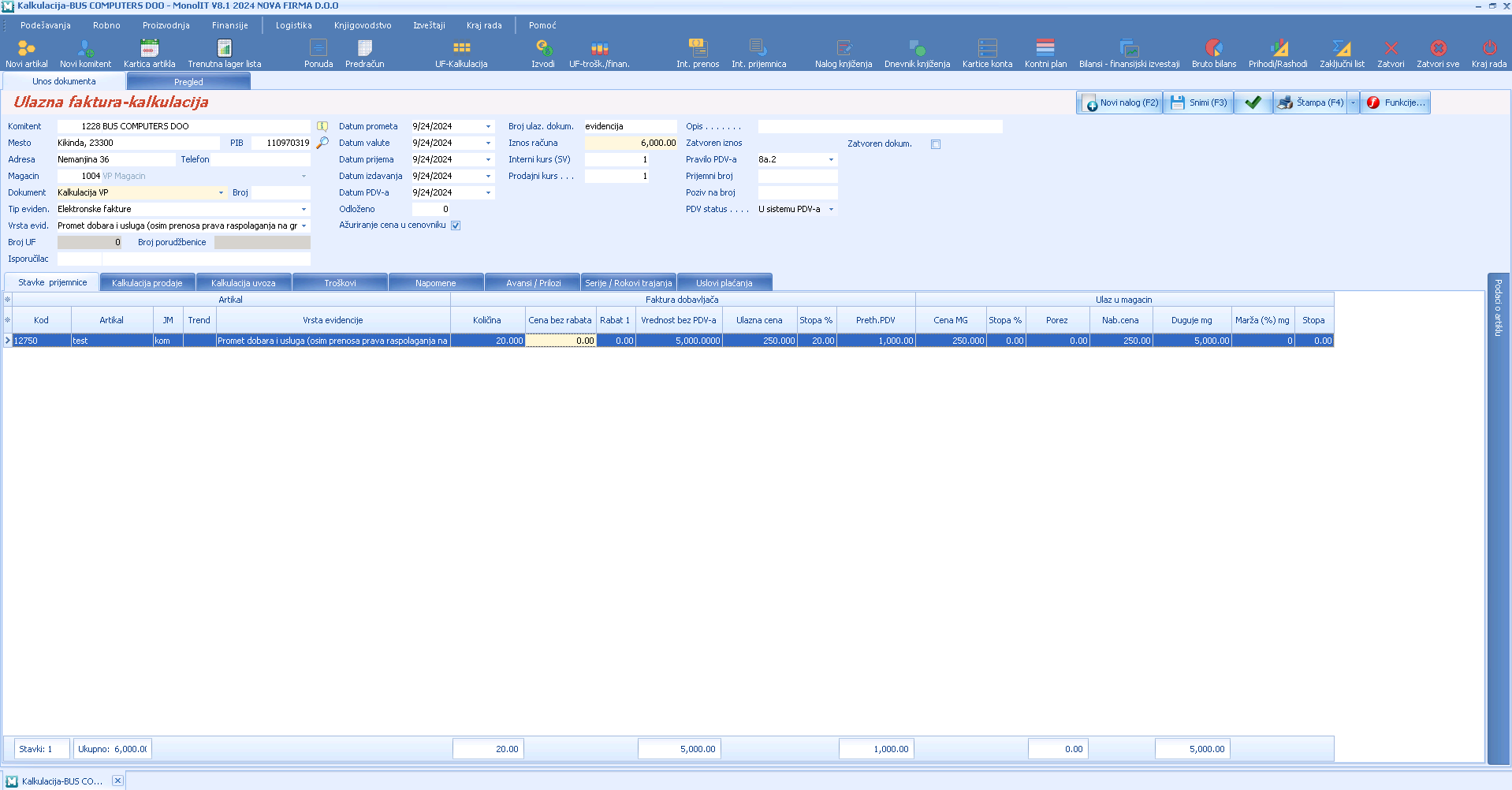Open Bilansi - finansijski izvestaji icon
Screen dimensions: 1512x790
pyautogui.click(x=1130, y=54)
